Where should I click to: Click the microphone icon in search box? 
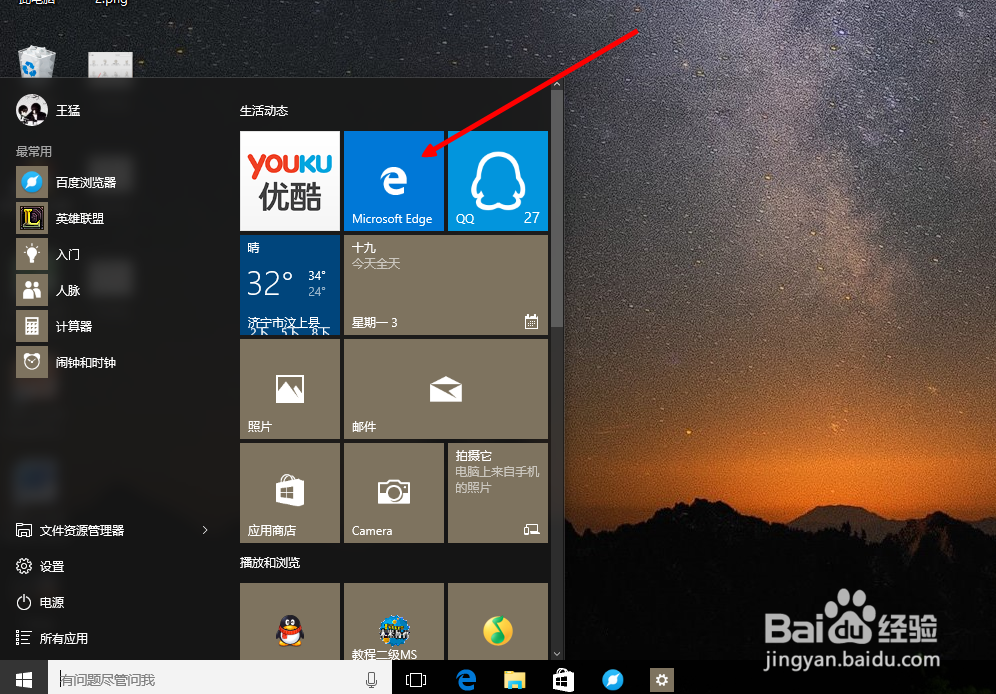pyautogui.click(x=372, y=680)
